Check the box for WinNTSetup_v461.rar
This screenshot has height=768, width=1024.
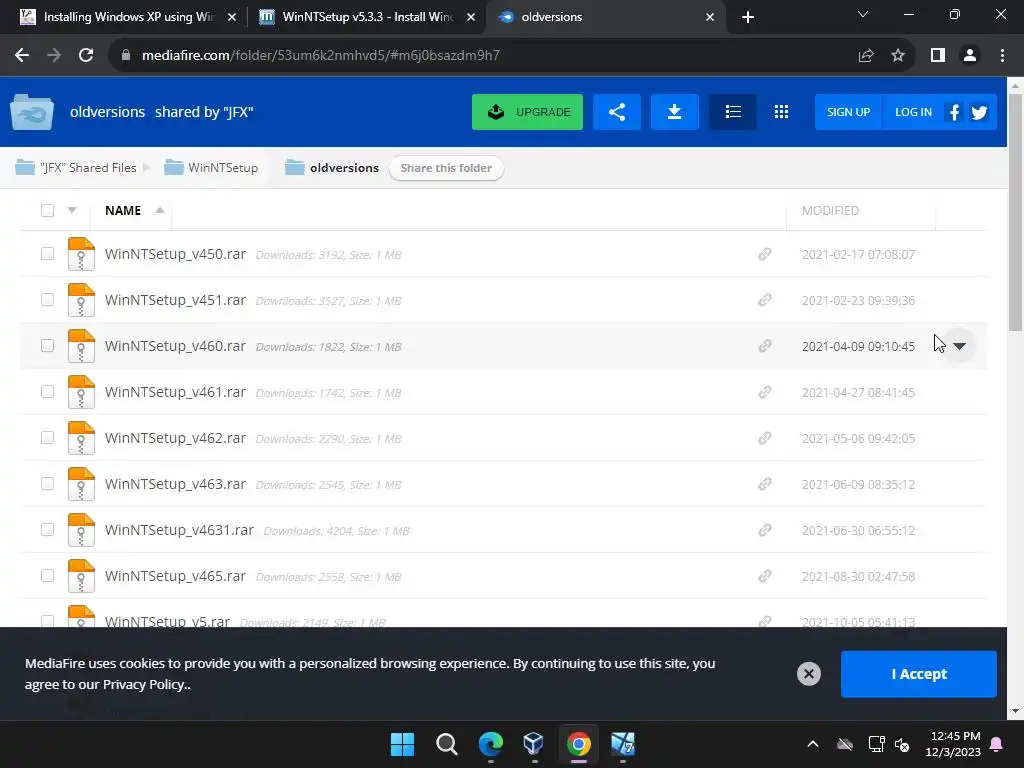pyautogui.click(x=47, y=391)
